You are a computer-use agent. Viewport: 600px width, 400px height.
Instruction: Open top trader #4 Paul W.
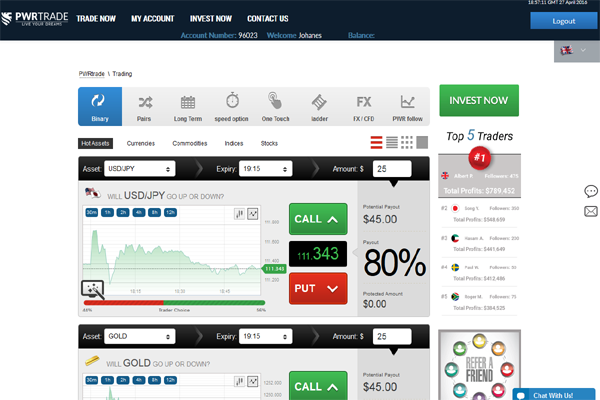click(x=479, y=273)
